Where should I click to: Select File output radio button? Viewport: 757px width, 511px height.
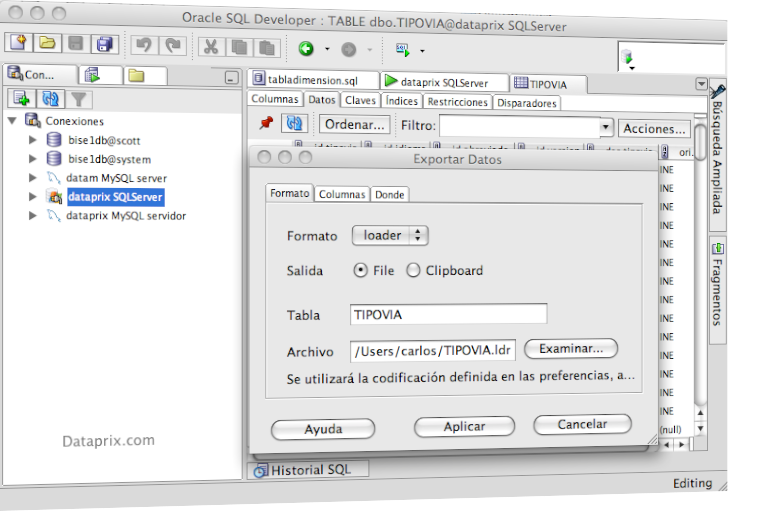point(360,270)
